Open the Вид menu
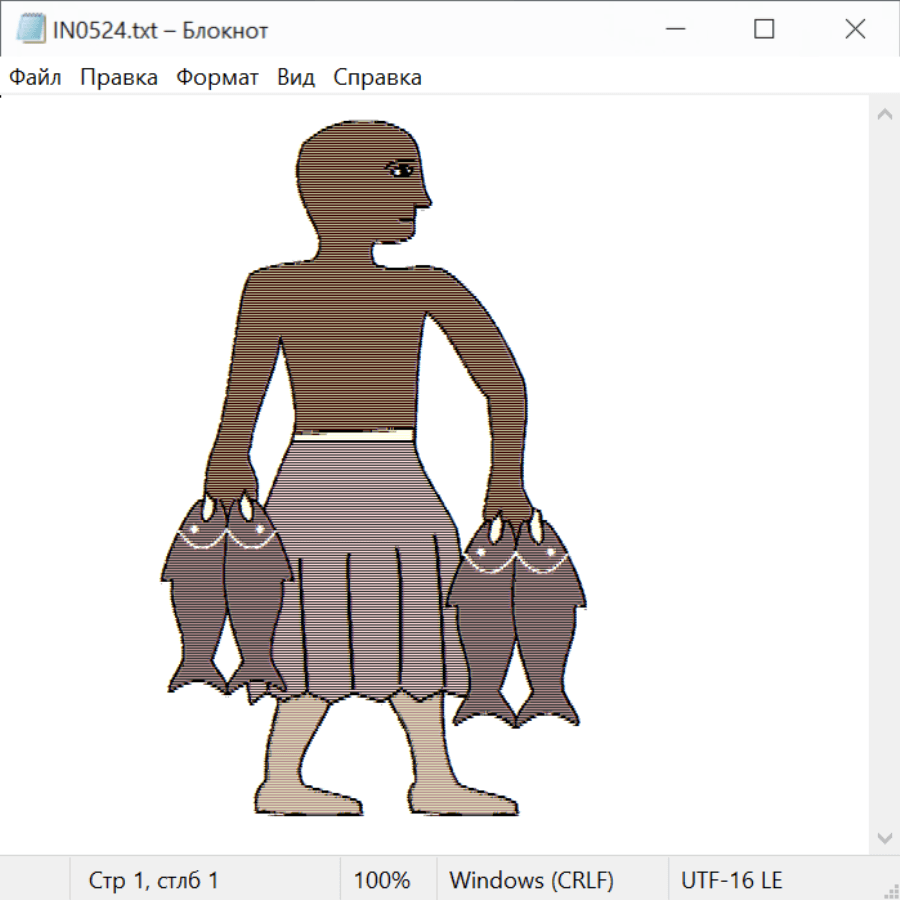Screen dimensions: 900x900 pyautogui.click(x=296, y=78)
